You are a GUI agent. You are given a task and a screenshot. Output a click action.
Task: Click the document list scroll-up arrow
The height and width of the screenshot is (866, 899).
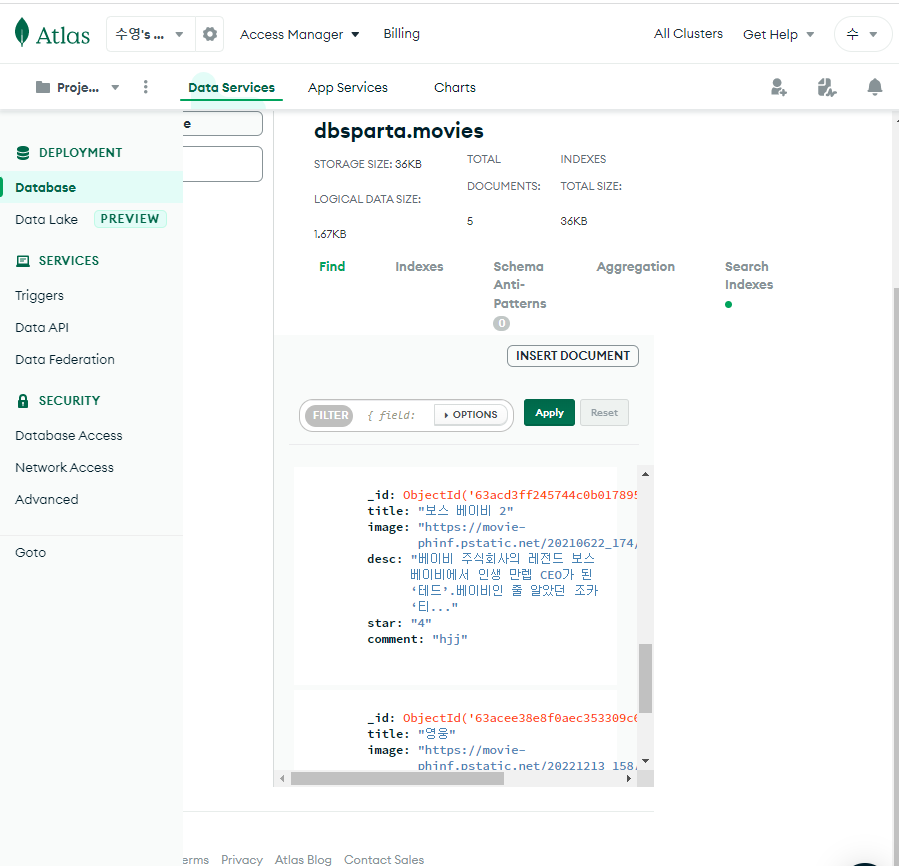tap(645, 474)
